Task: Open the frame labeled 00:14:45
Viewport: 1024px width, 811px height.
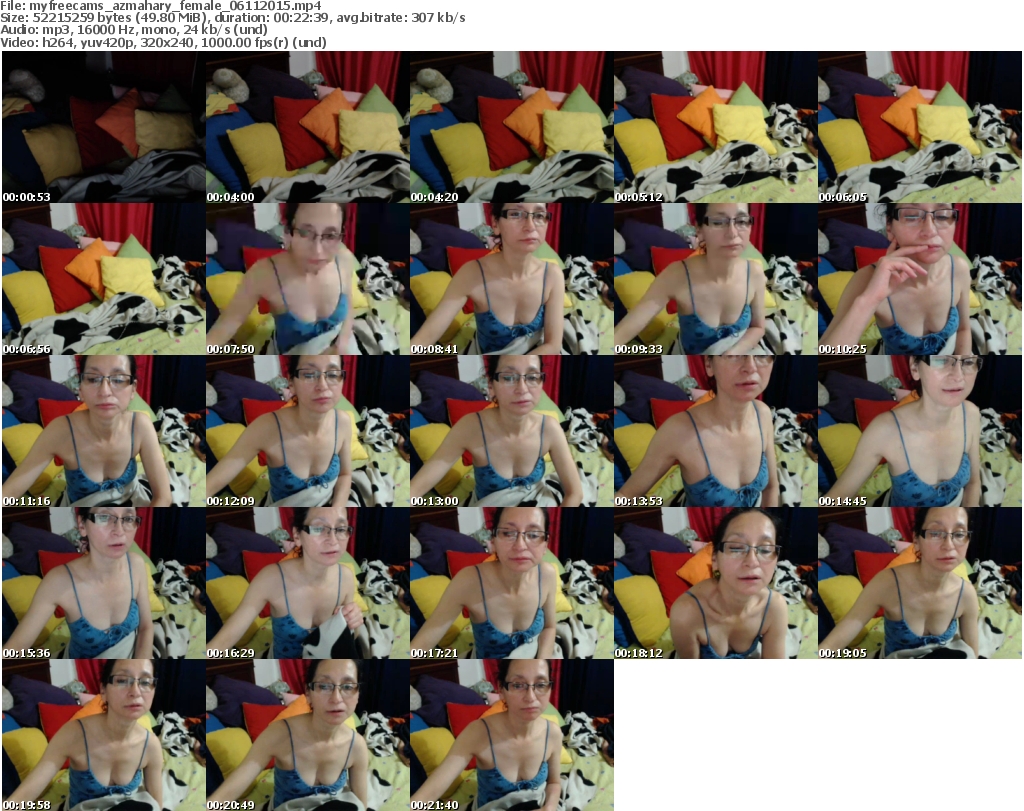Action: 918,431
